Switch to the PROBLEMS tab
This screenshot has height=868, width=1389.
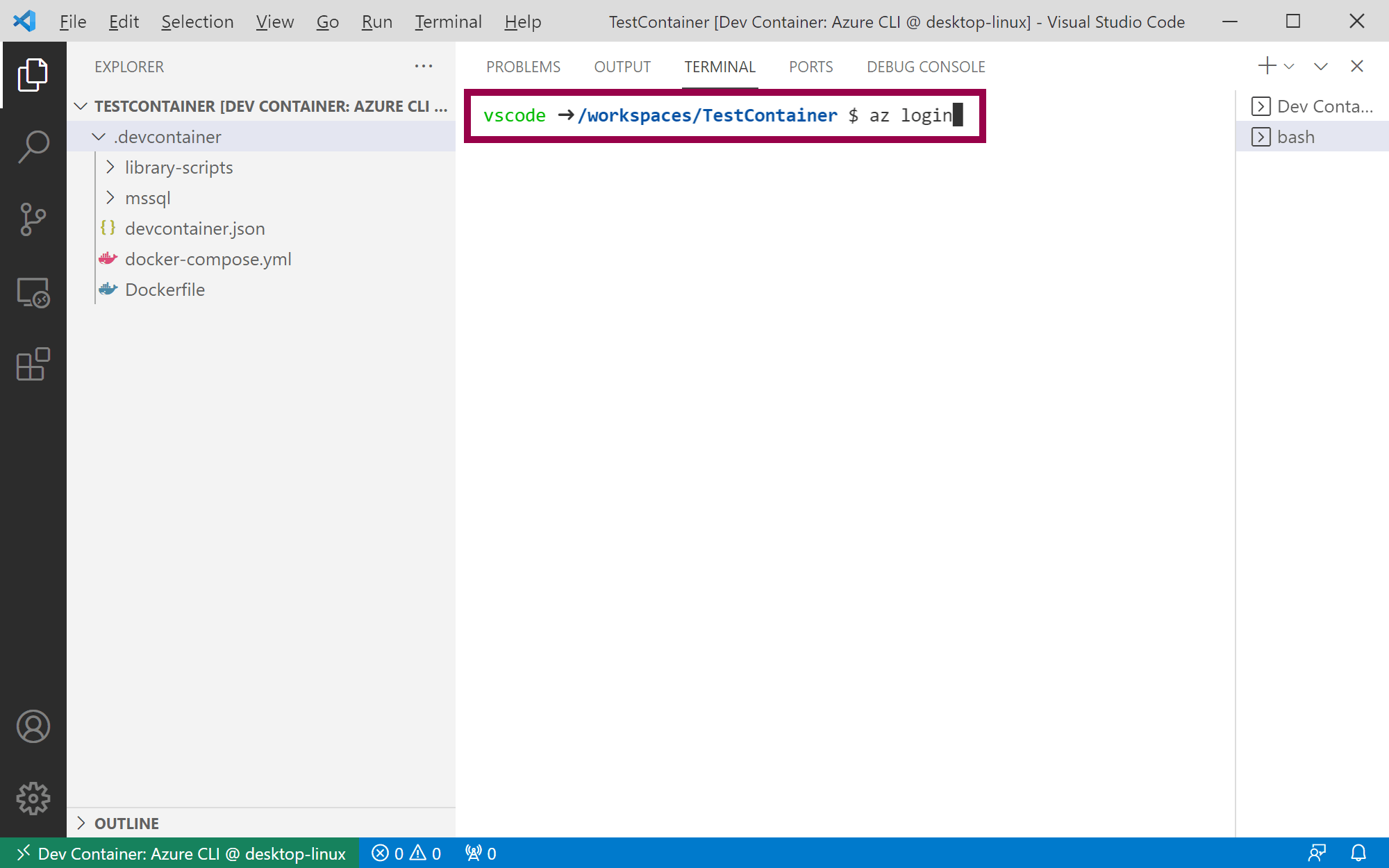click(x=523, y=67)
